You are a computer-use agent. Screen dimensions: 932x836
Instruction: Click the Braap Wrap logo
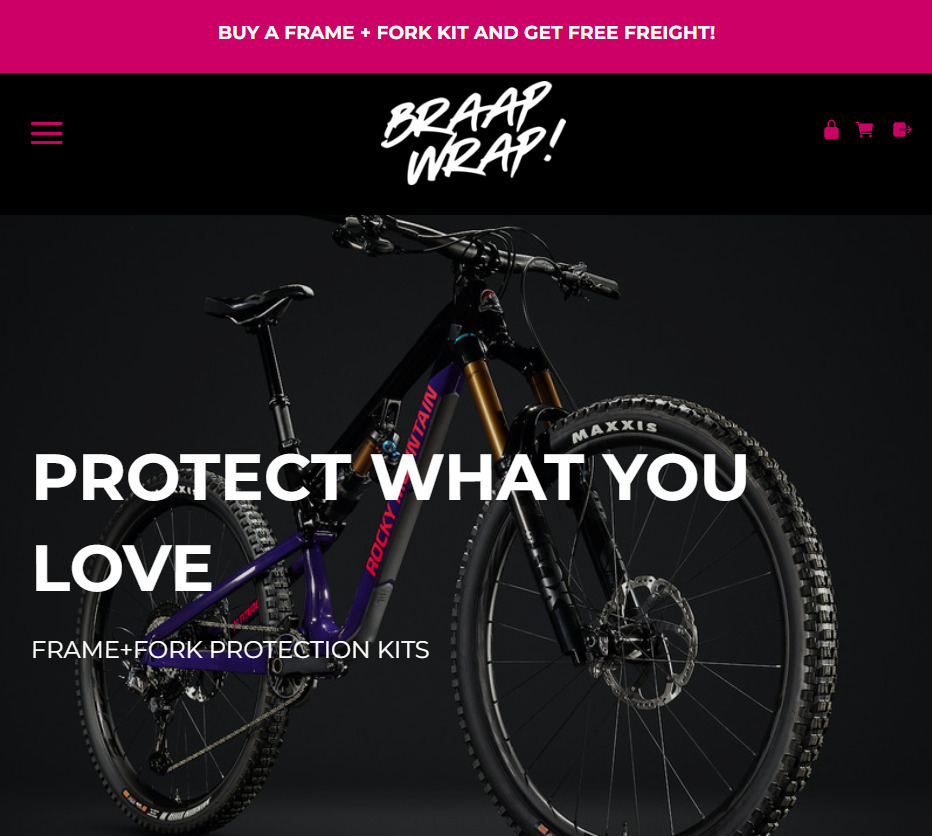(473, 133)
